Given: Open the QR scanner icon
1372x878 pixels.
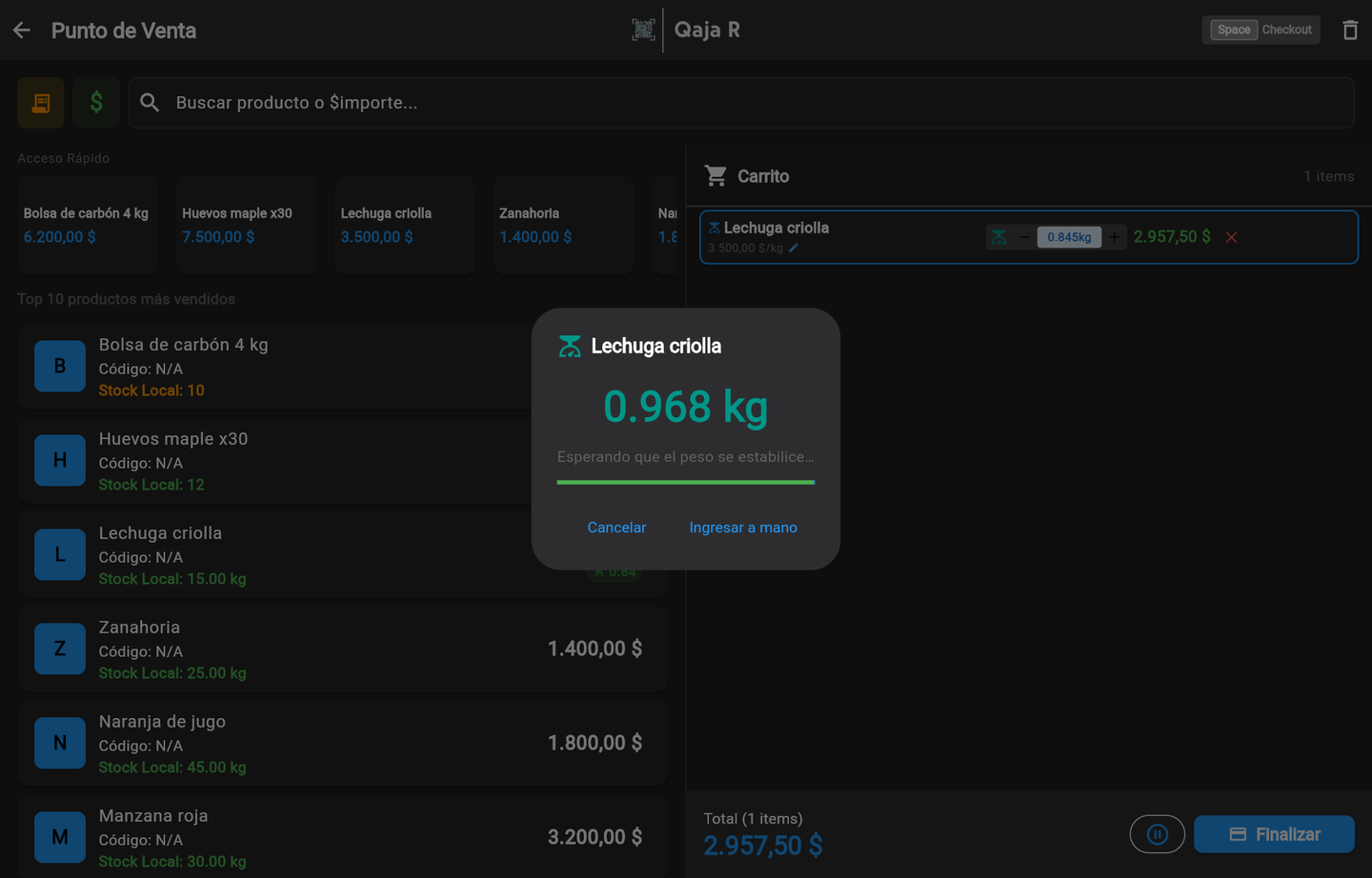Looking at the screenshot, I should tap(643, 30).
